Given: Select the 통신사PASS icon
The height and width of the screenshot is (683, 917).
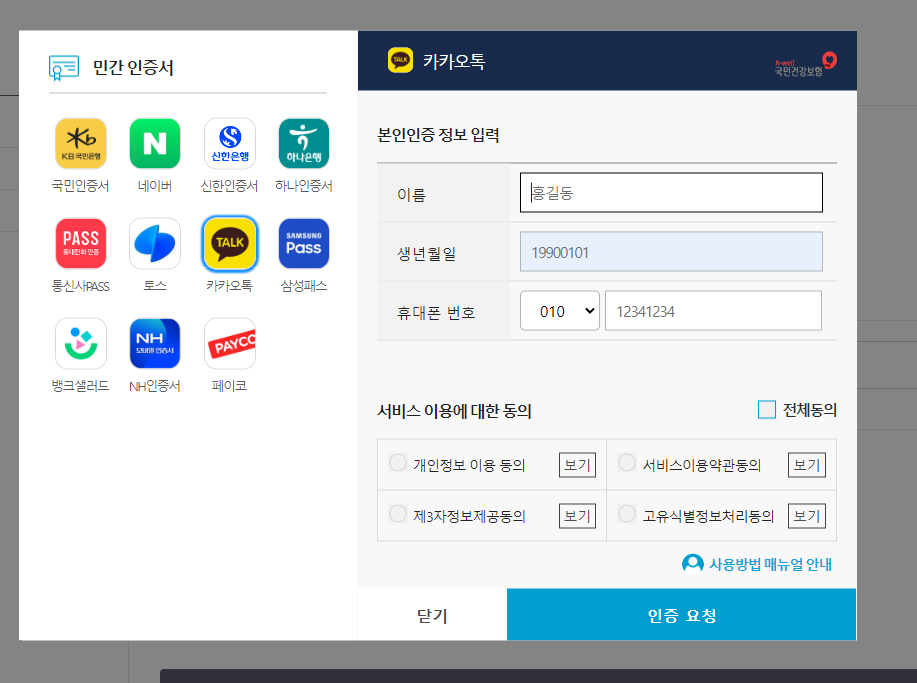Looking at the screenshot, I should [80, 243].
